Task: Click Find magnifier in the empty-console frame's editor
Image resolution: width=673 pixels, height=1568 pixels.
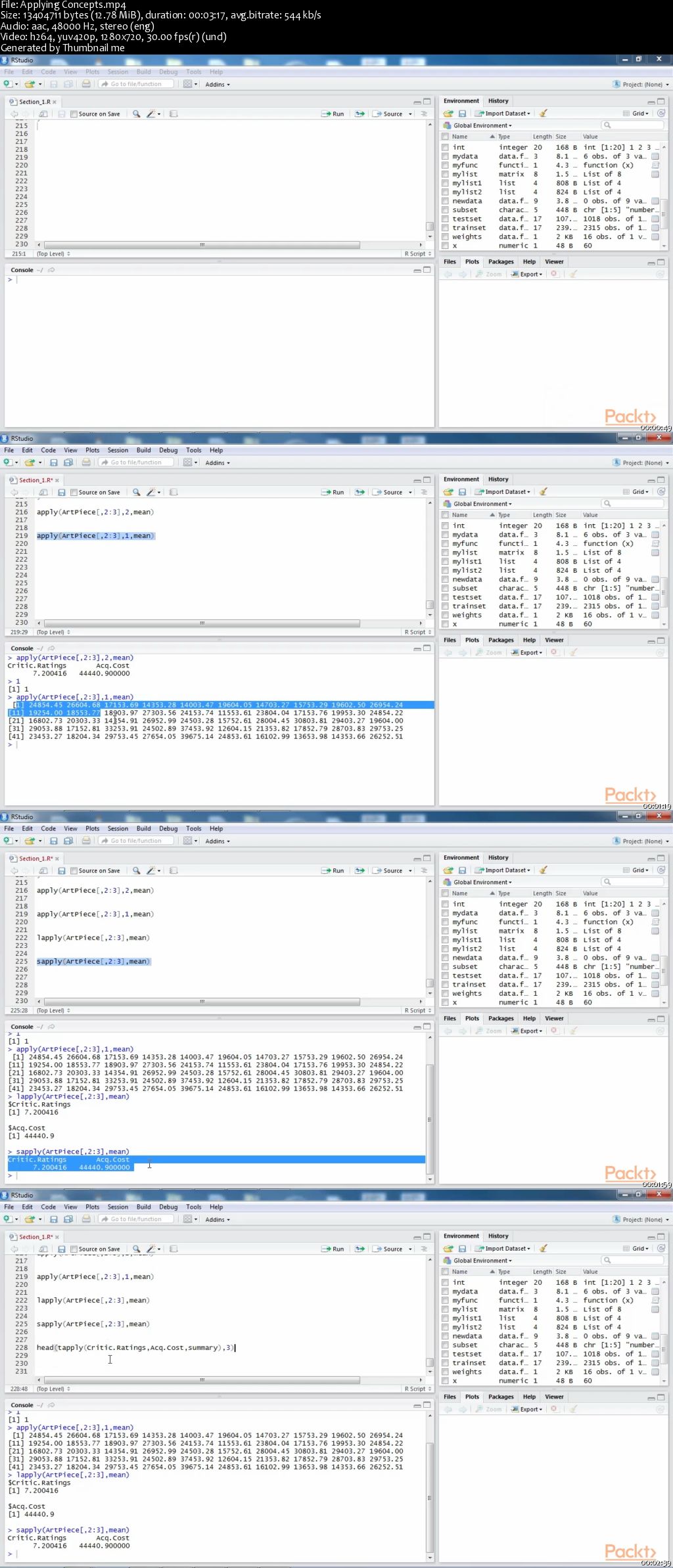Action: coord(136,114)
